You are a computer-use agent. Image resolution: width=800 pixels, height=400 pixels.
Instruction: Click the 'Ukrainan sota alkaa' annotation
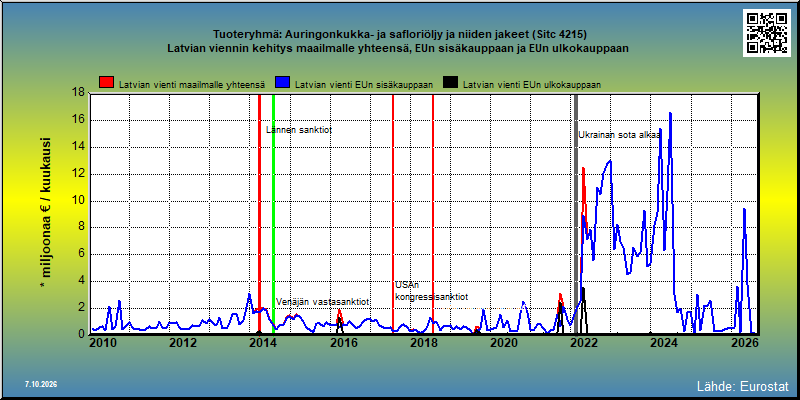point(619,135)
